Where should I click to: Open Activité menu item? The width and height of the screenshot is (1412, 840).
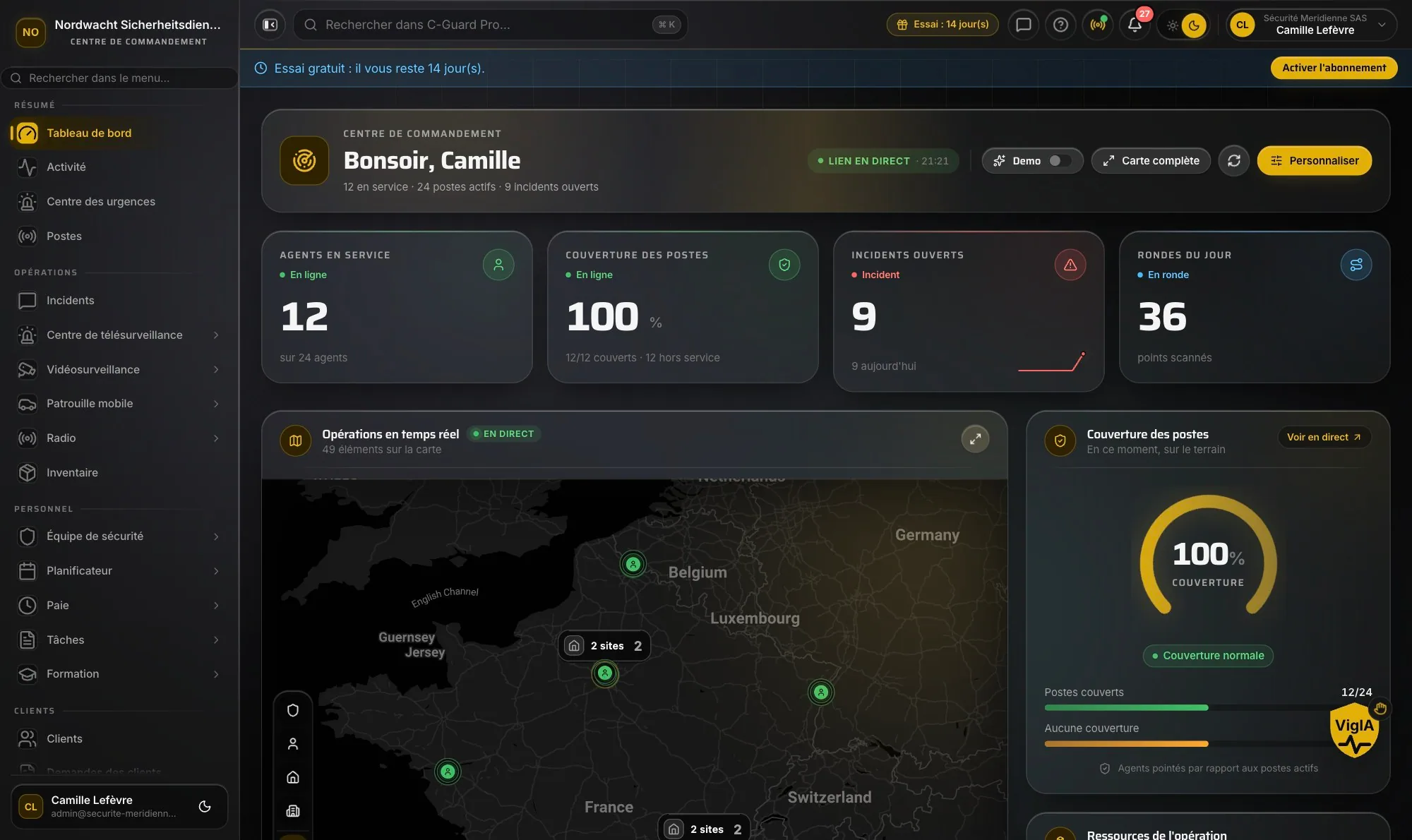(x=119, y=167)
